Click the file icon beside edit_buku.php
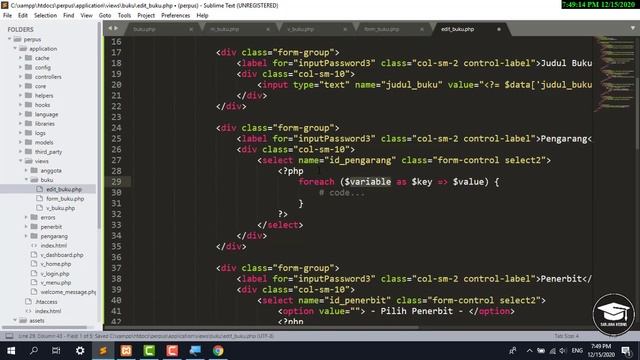 (x=40, y=189)
